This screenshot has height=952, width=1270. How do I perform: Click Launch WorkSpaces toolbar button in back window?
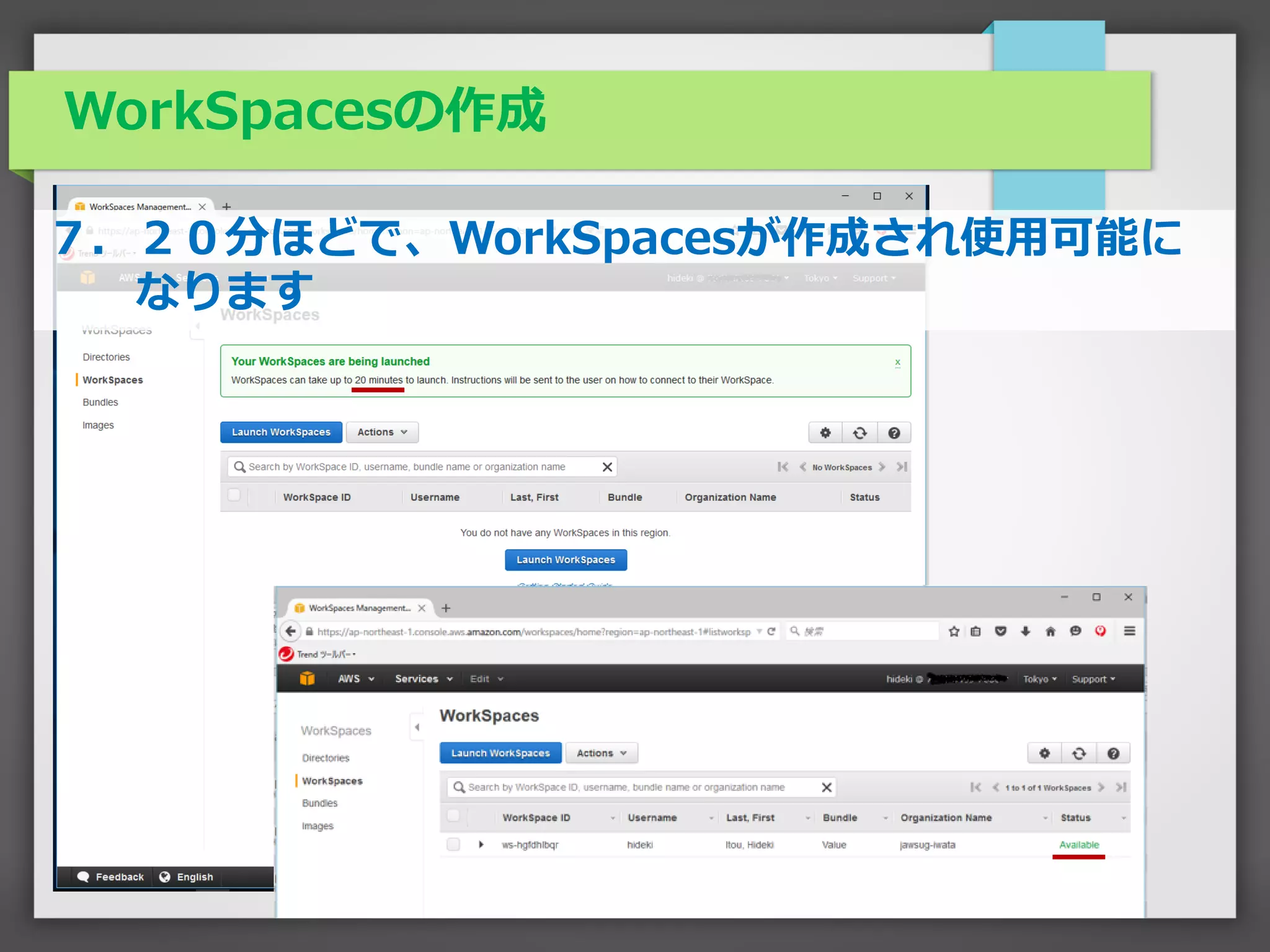(281, 432)
